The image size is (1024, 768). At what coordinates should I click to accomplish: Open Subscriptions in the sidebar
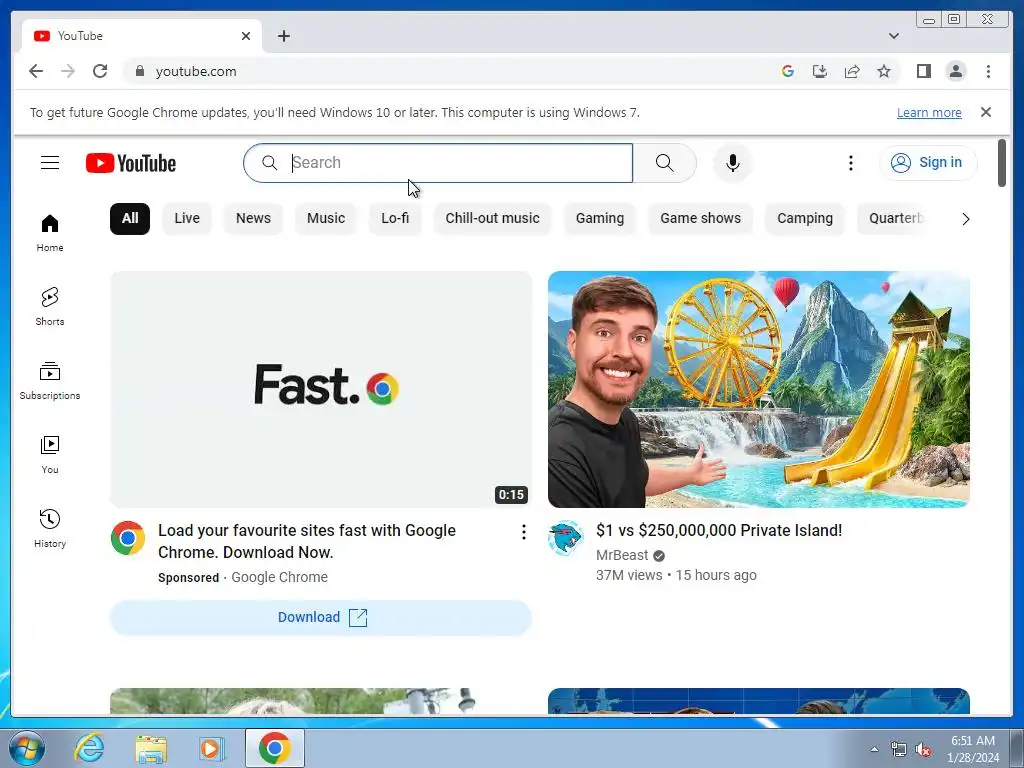pyautogui.click(x=50, y=381)
